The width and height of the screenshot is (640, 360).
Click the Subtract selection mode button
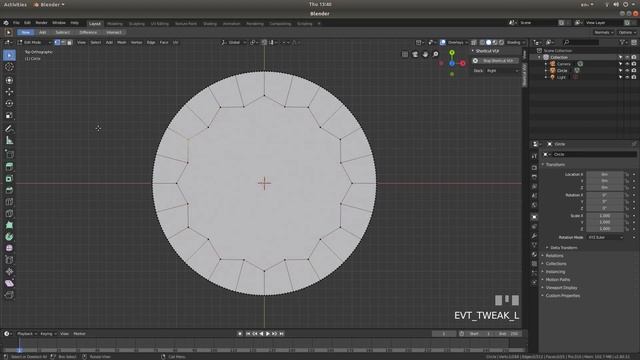tap(62, 32)
